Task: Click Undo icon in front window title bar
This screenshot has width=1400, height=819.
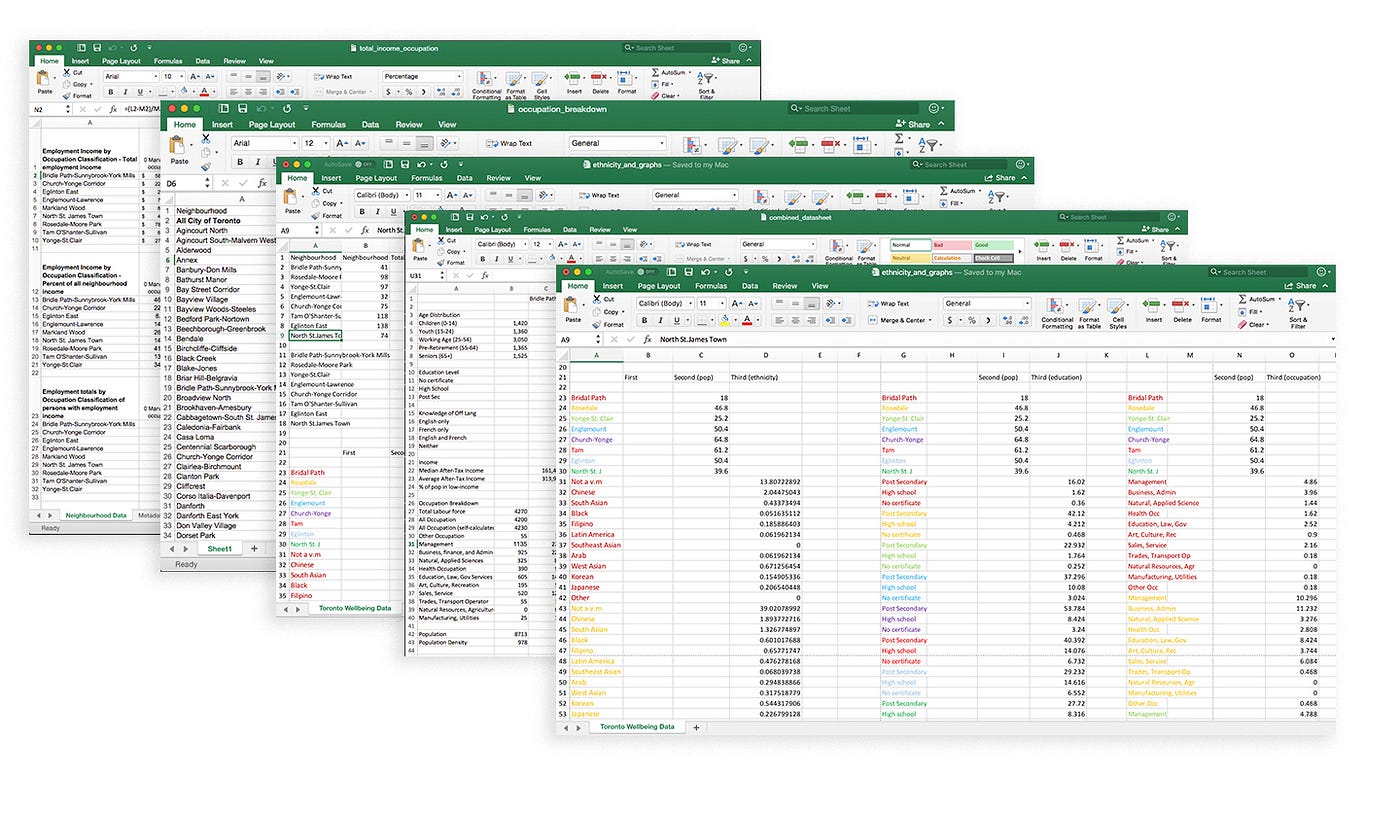Action: [x=705, y=272]
